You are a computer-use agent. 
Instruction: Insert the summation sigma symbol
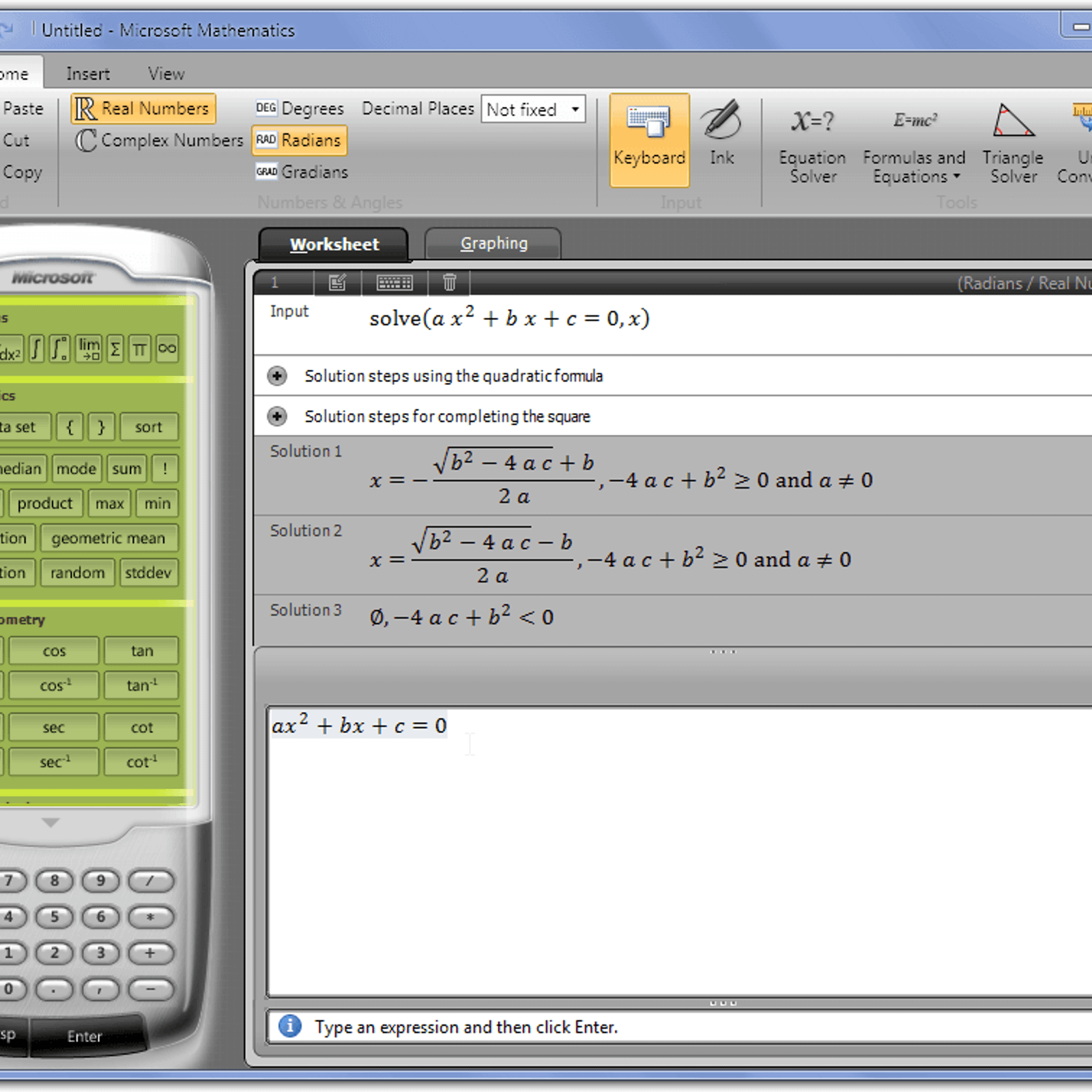click(x=115, y=349)
